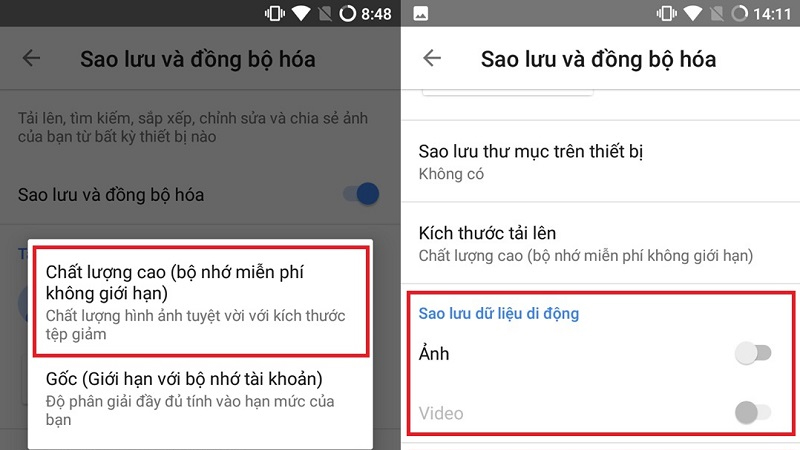Tap back arrow in left screen header

(x=31, y=58)
